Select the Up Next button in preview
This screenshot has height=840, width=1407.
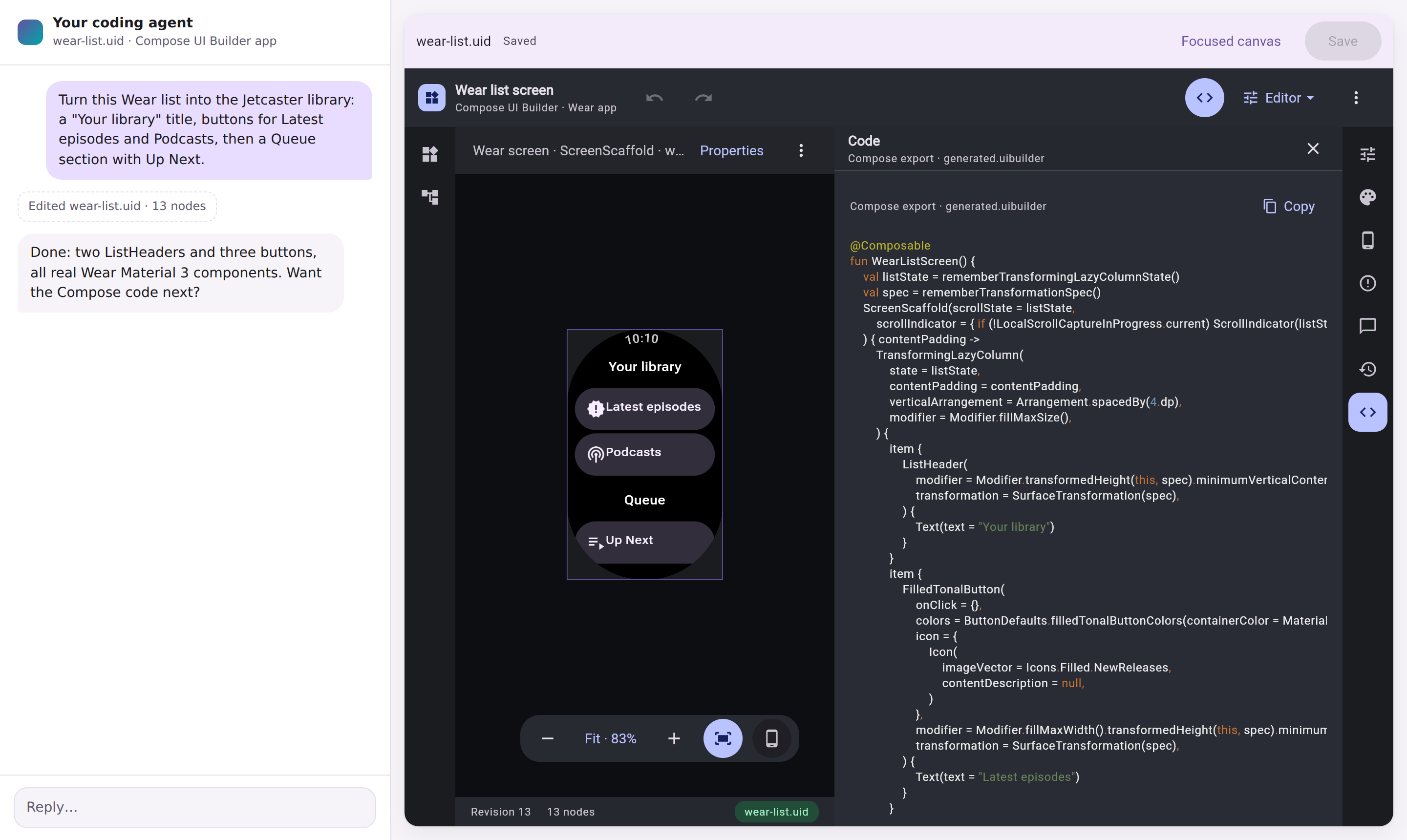(x=644, y=541)
